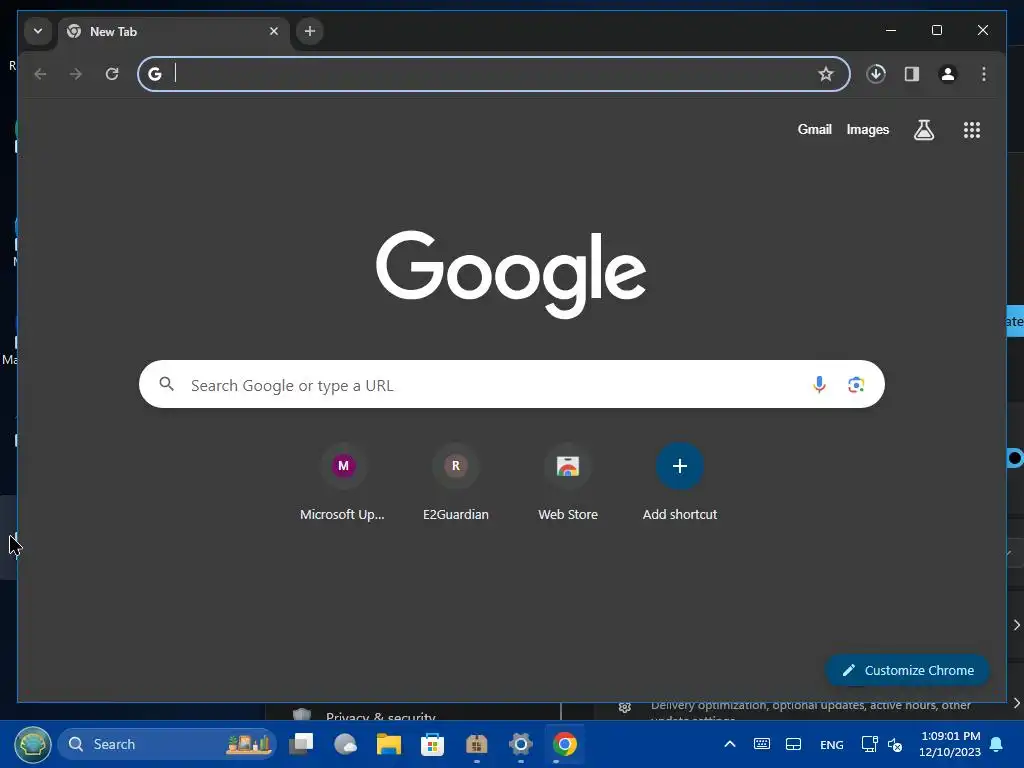Viewport: 1024px width, 768px height.
Task: Open File Explorer from the taskbar
Action: [x=389, y=744]
